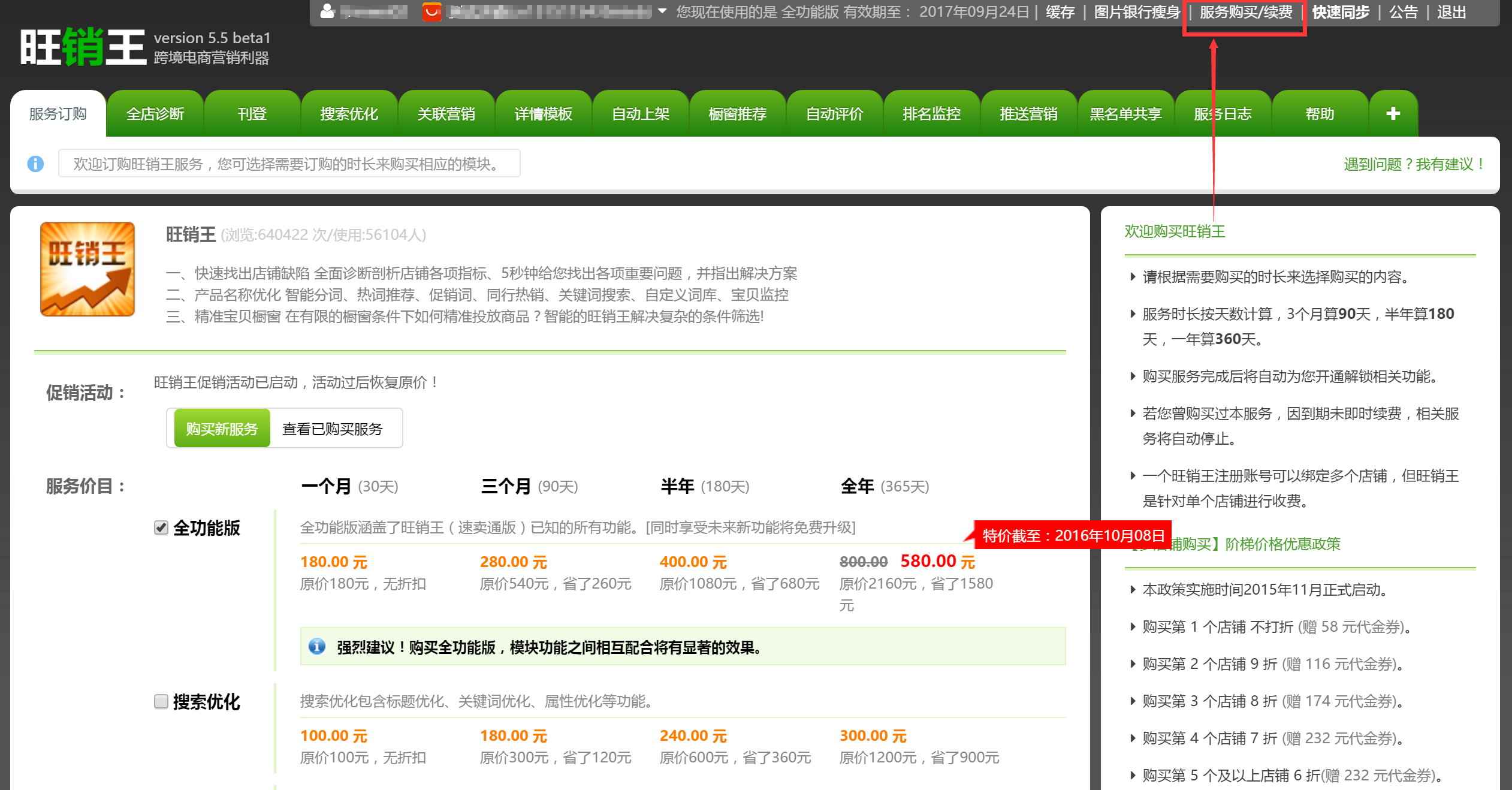Open the 推送营销 tab
This screenshot has height=790, width=1512.
pos(1029,113)
